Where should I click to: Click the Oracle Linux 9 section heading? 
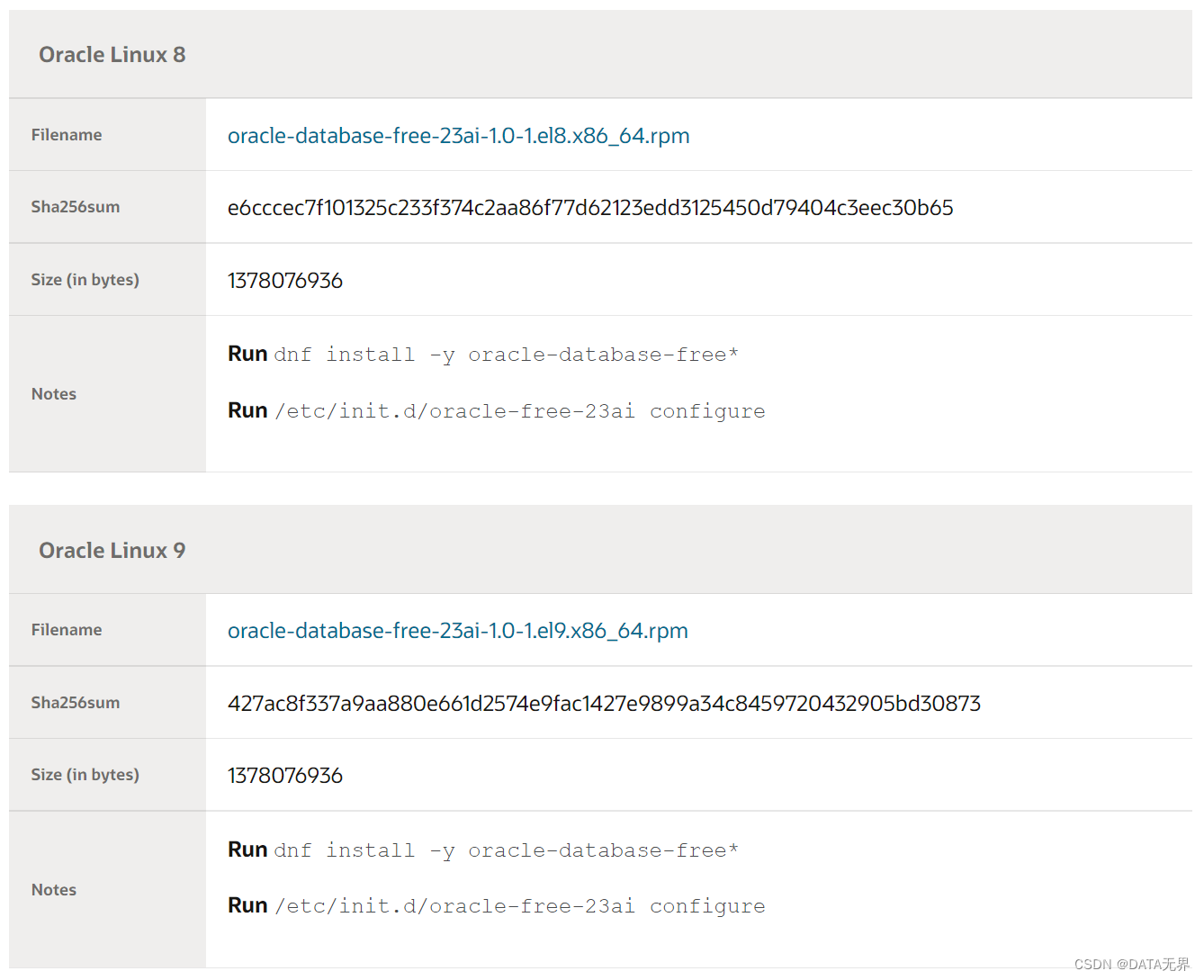pyautogui.click(x=112, y=551)
